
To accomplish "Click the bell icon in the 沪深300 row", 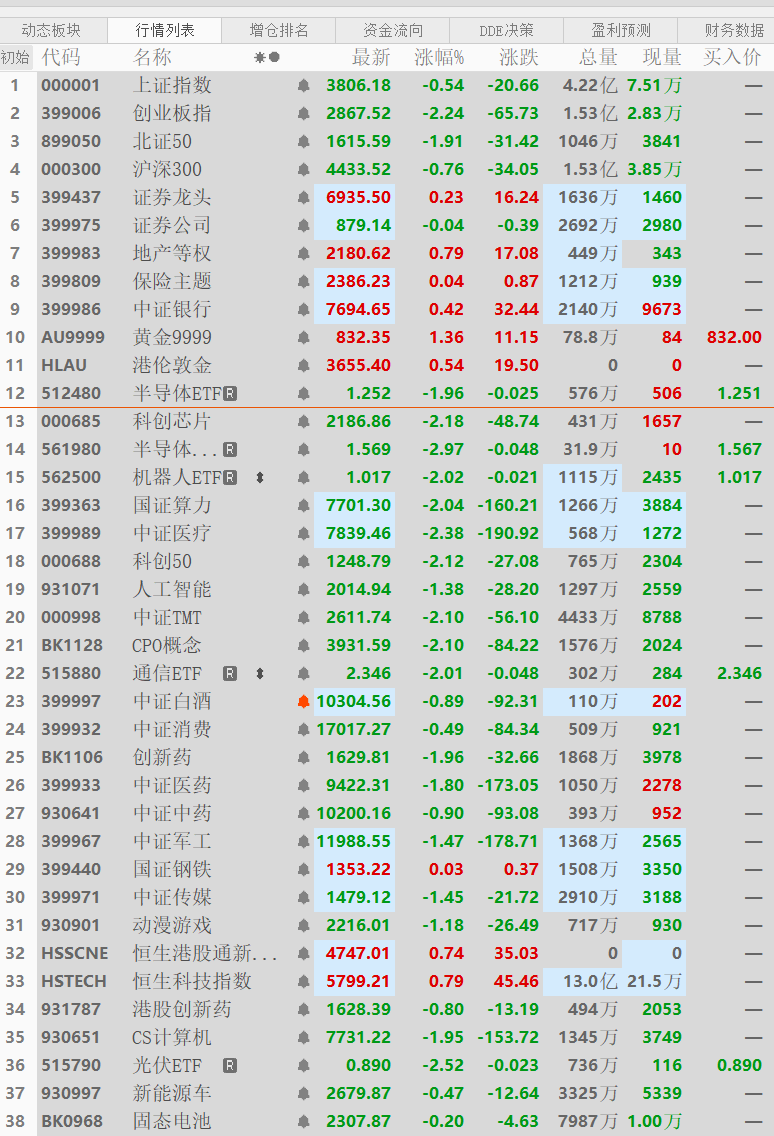I will pyautogui.click(x=304, y=170).
